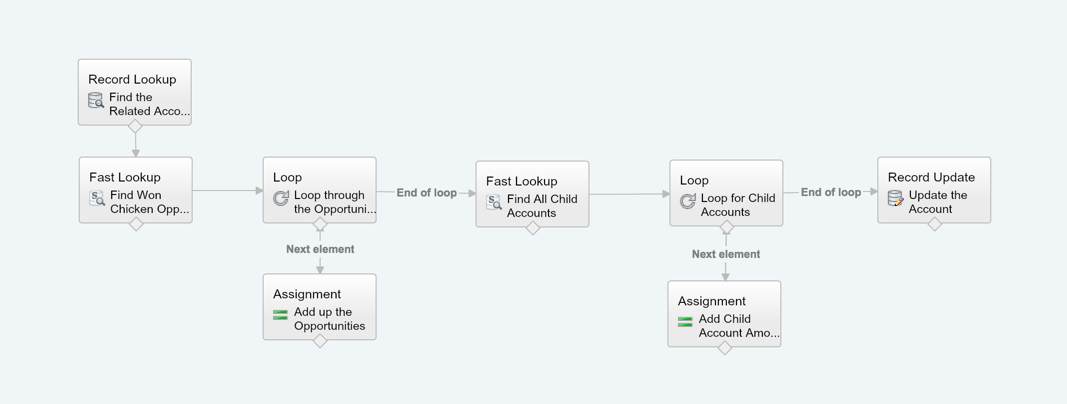Click the diamond connector below Find All Child Accounts

533,228
